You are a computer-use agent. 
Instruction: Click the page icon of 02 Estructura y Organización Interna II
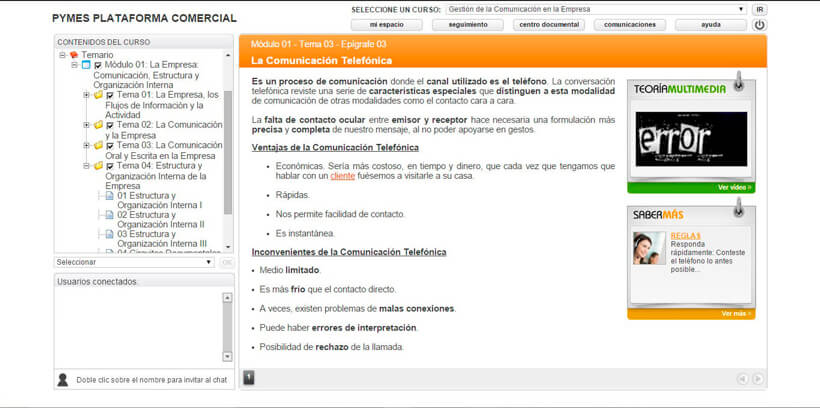click(109, 215)
